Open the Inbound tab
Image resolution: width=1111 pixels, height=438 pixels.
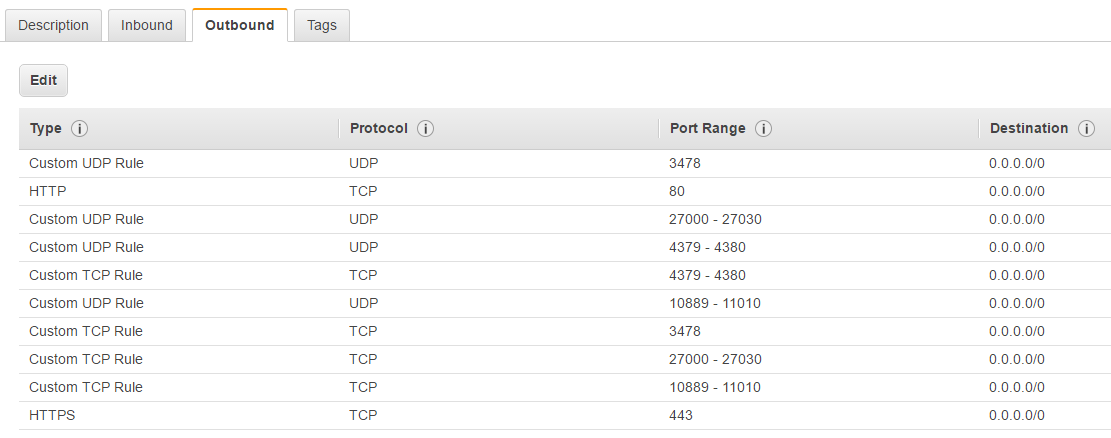[x=147, y=25]
